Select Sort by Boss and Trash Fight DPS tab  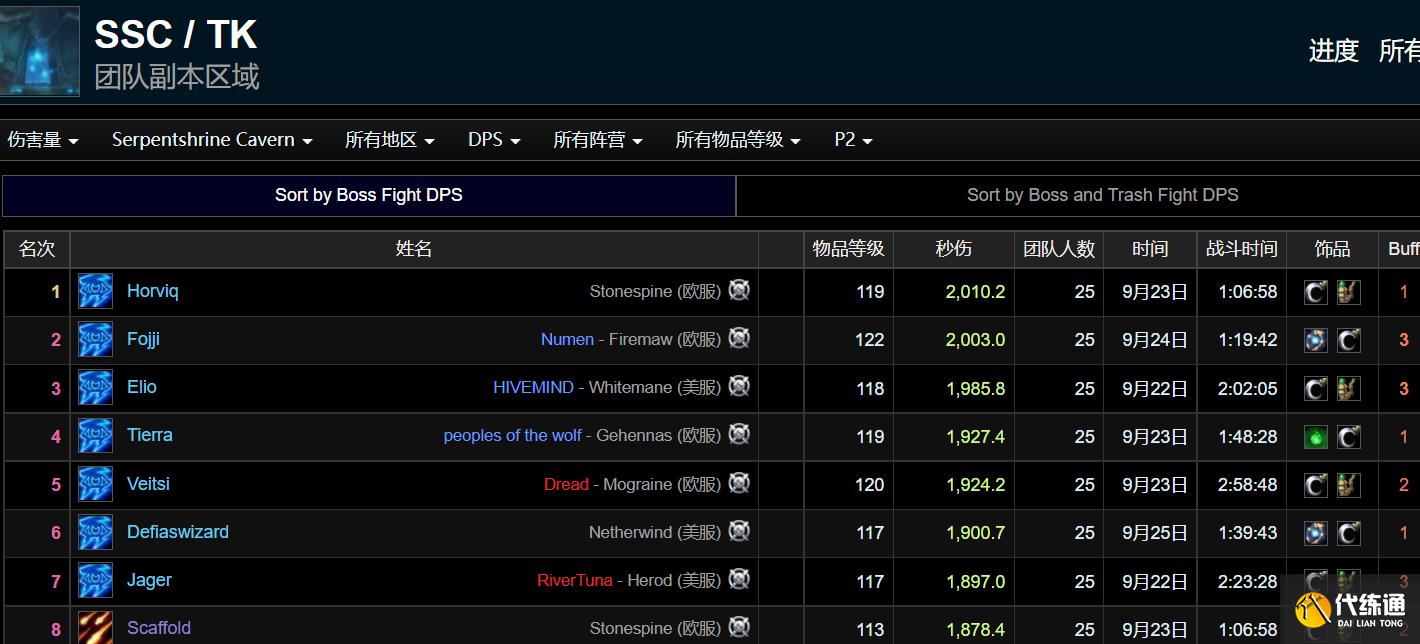[x=1102, y=195]
